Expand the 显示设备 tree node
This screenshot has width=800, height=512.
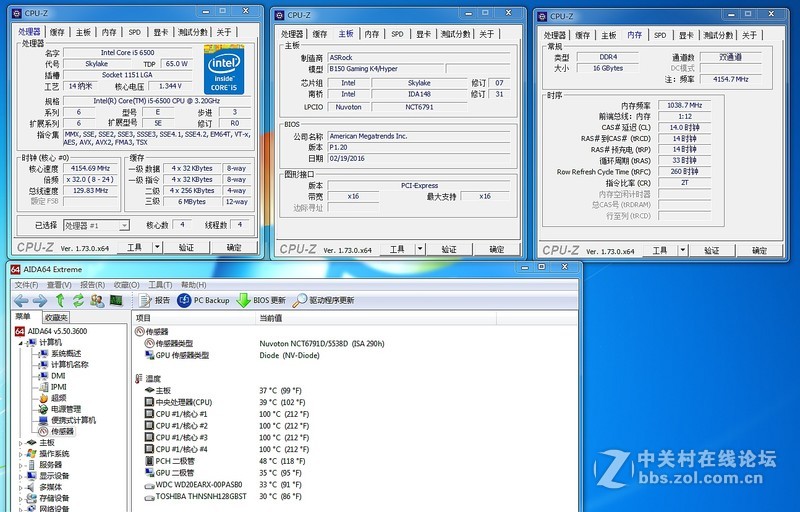(x=21, y=476)
